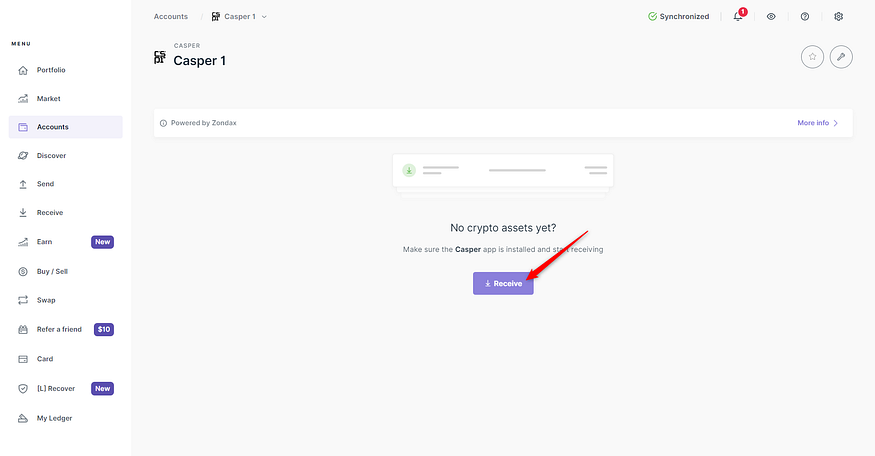Click the Card icon in sidebar
Image resolution: width=875 pixels, height=456 pixels.
coord(23,359)
